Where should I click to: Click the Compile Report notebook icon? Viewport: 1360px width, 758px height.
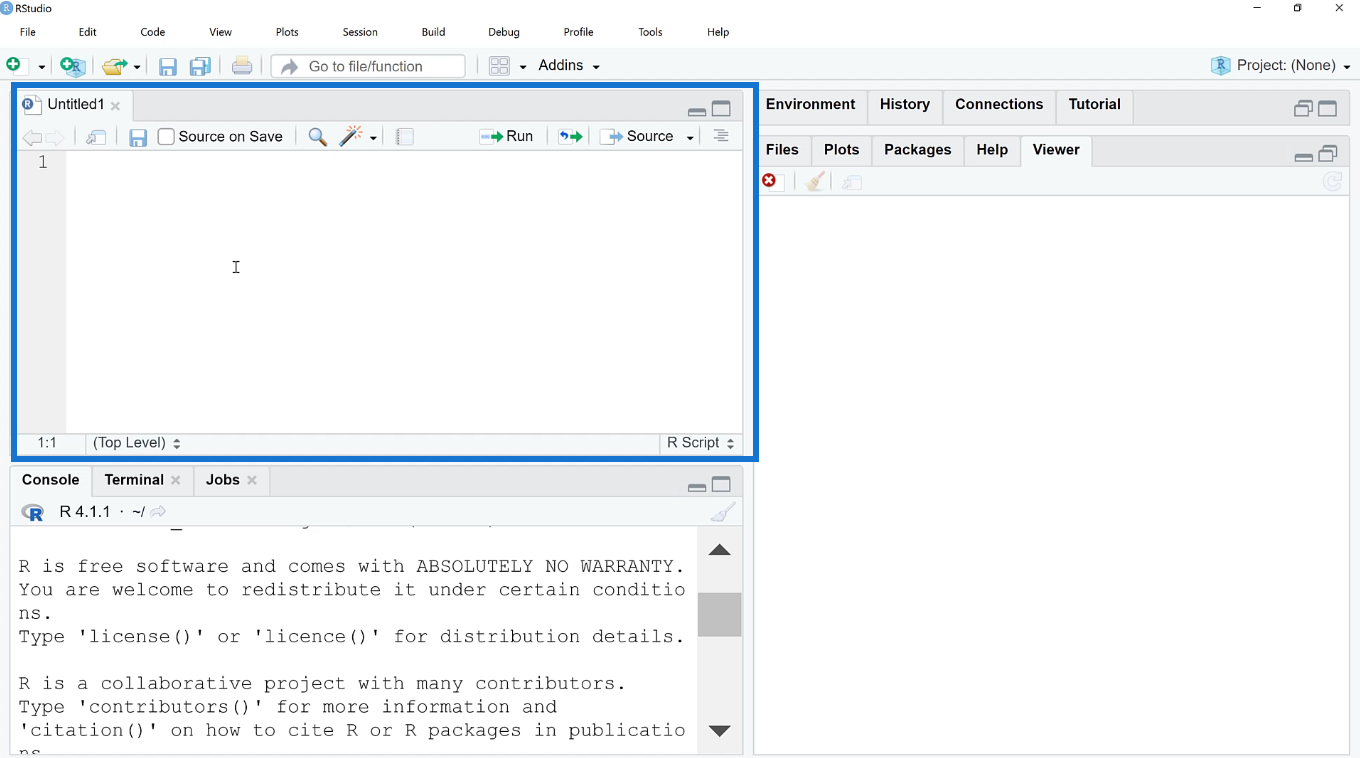click(404, 137)
